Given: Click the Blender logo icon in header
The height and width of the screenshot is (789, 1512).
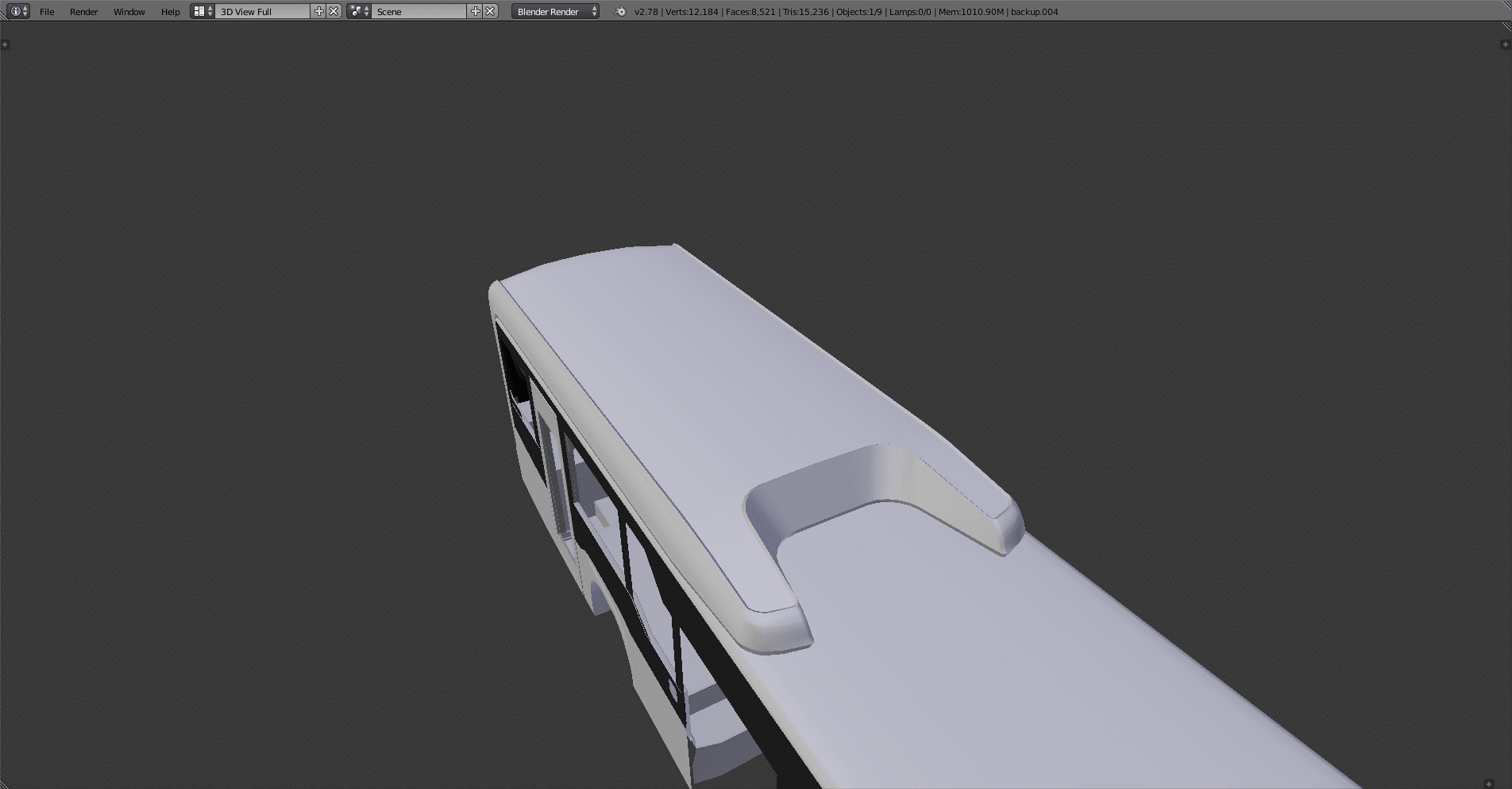Looking at the screenshot, I should coord(620,12).
